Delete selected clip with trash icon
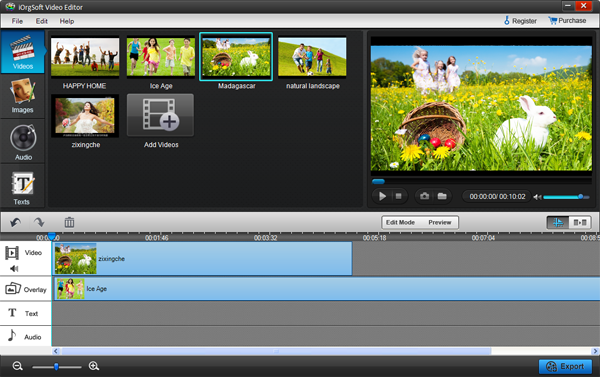The image size is (600, 377). (69, 222)
